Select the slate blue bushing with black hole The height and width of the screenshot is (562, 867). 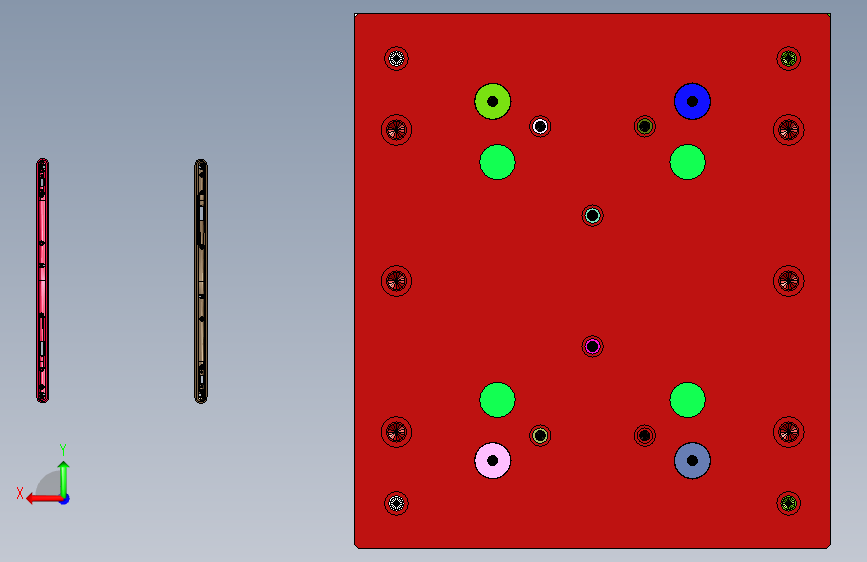pyautogui.click(x=692, y=460)
